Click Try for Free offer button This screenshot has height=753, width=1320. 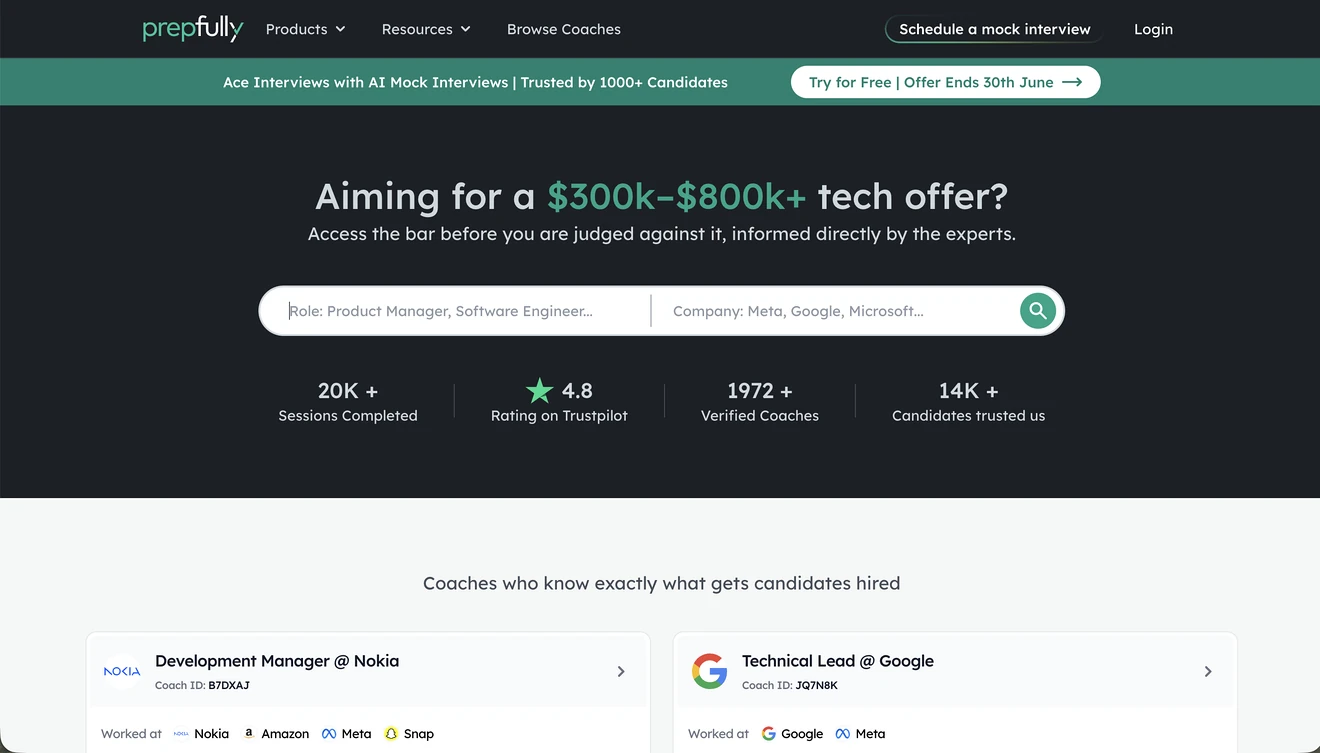tap(945, 82)
